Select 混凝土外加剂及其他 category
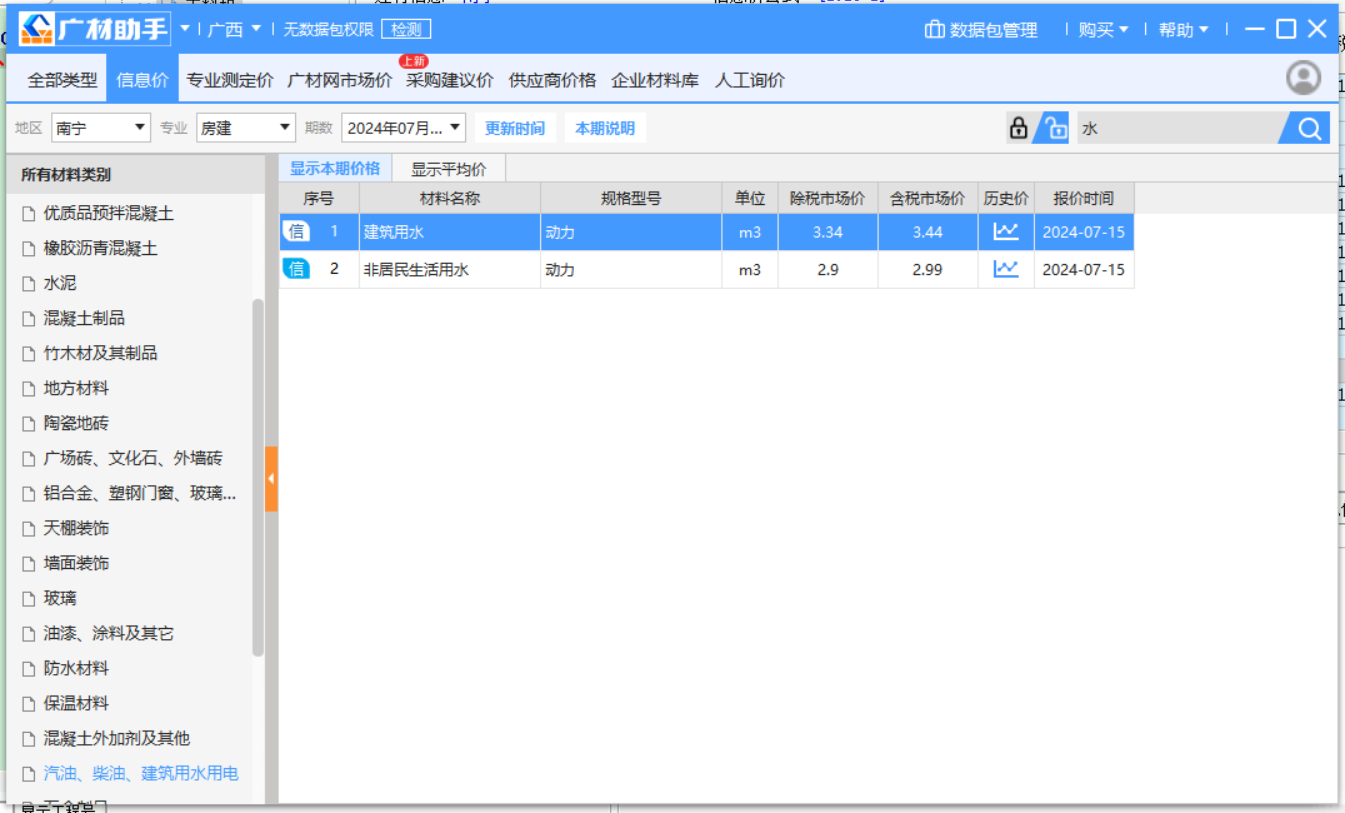Viewport: 1345px width, 813px height. 116,738
